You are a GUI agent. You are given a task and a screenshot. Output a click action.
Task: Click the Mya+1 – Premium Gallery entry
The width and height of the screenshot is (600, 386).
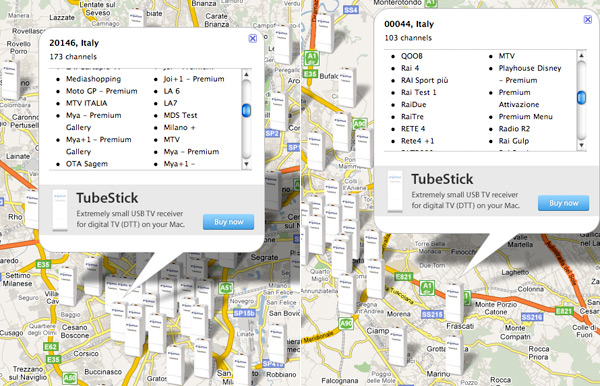tap(98, 145)
